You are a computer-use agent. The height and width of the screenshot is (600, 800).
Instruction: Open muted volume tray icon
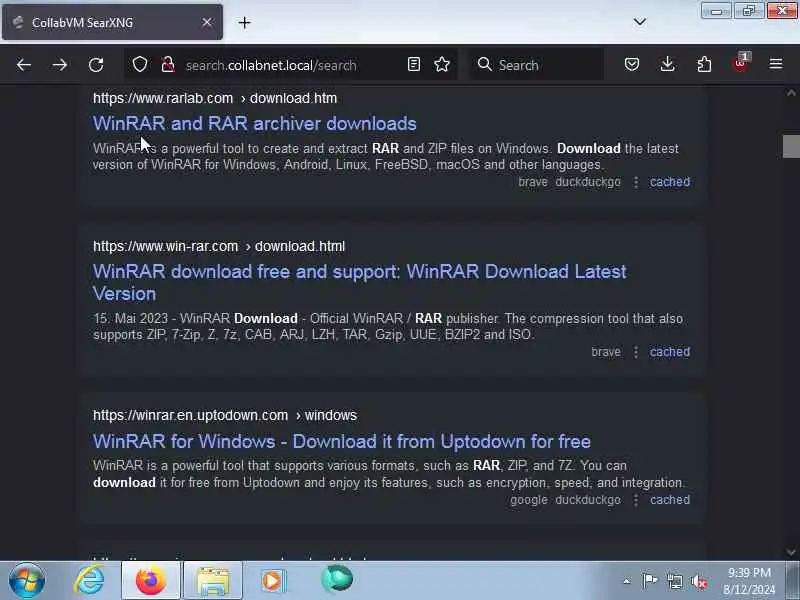coord(699,581)
